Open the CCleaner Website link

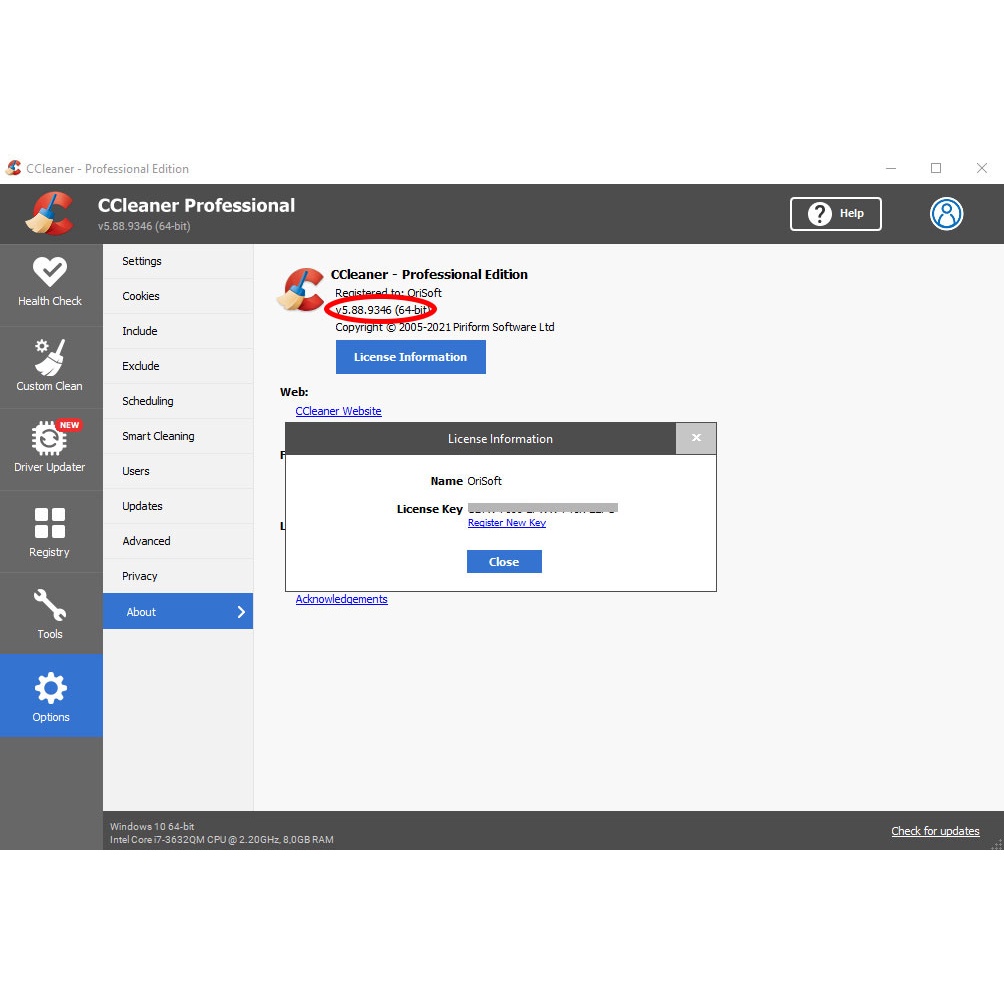[x=338, y=411]
